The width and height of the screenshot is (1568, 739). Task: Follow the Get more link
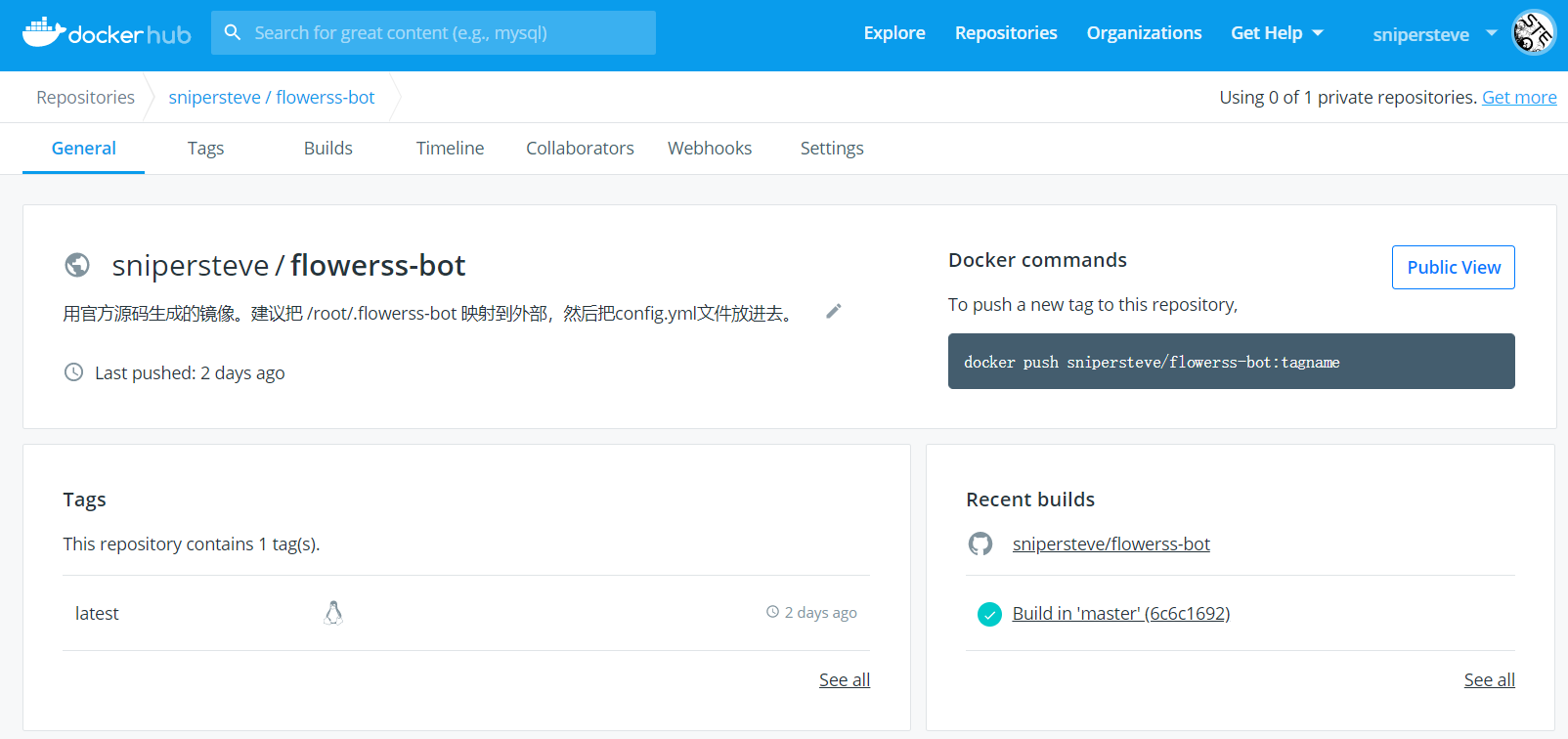[1519, 97]
